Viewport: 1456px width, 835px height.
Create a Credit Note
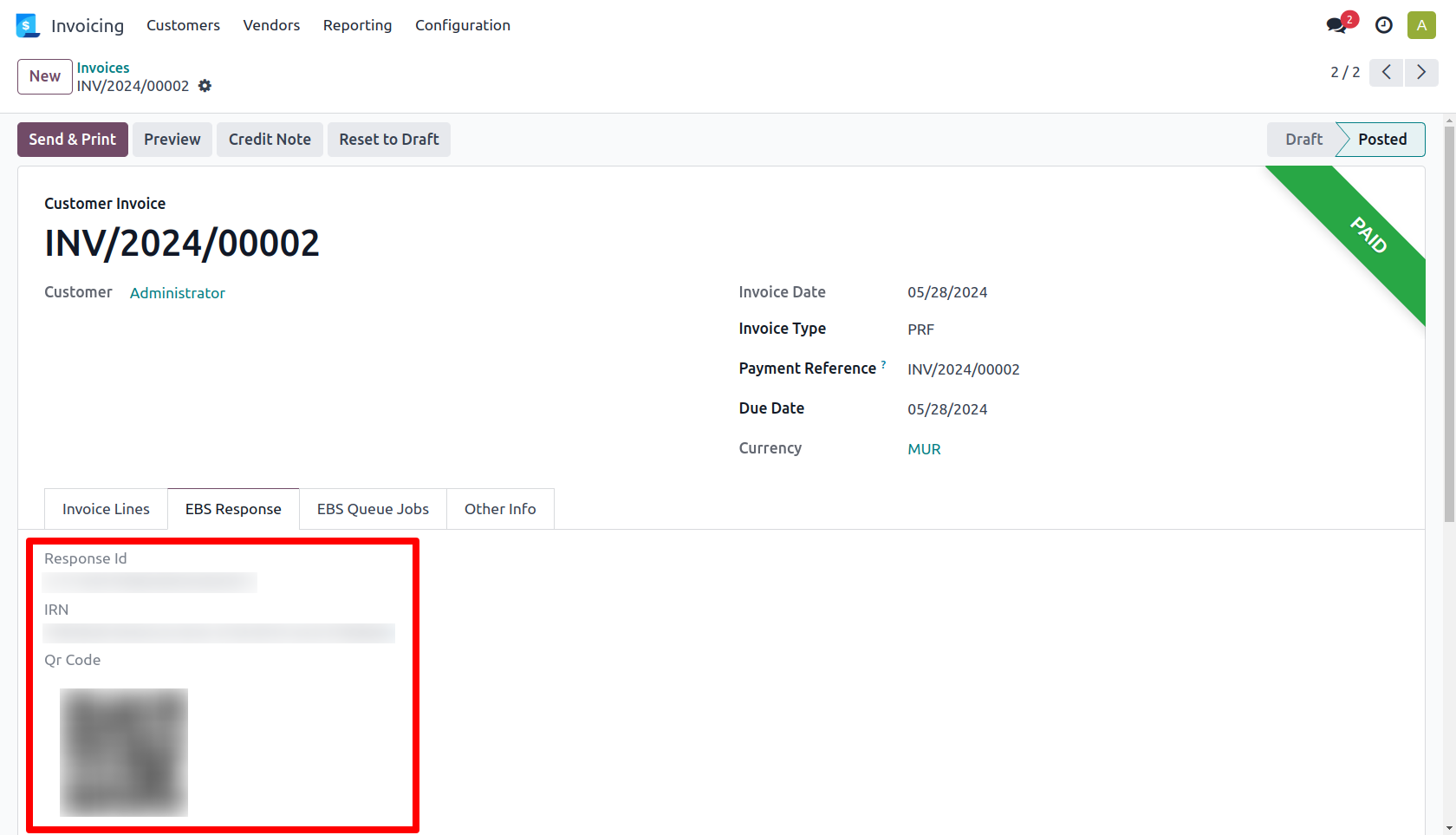[x=270, y=140]
